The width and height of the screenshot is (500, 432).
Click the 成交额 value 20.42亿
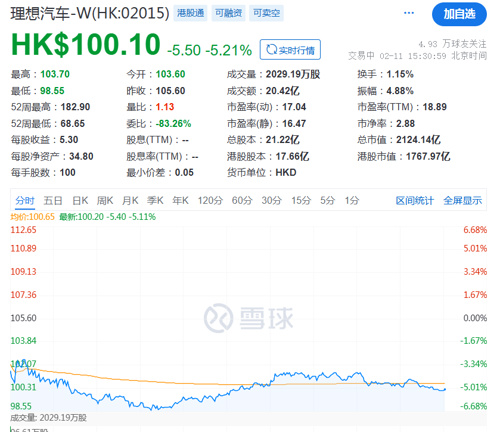coord(282,91)
